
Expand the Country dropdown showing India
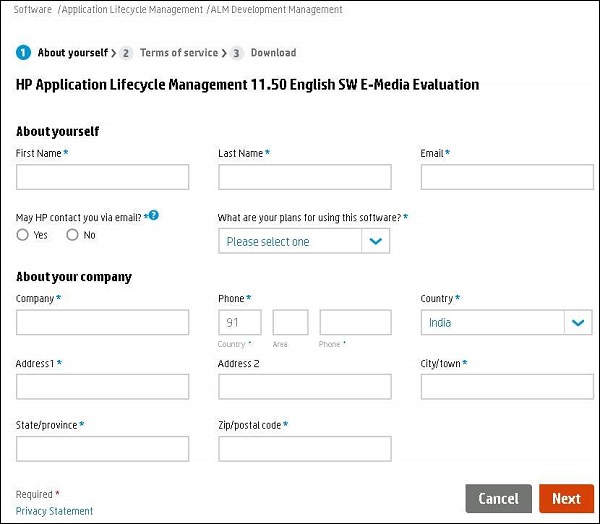(x=578, y=322)
